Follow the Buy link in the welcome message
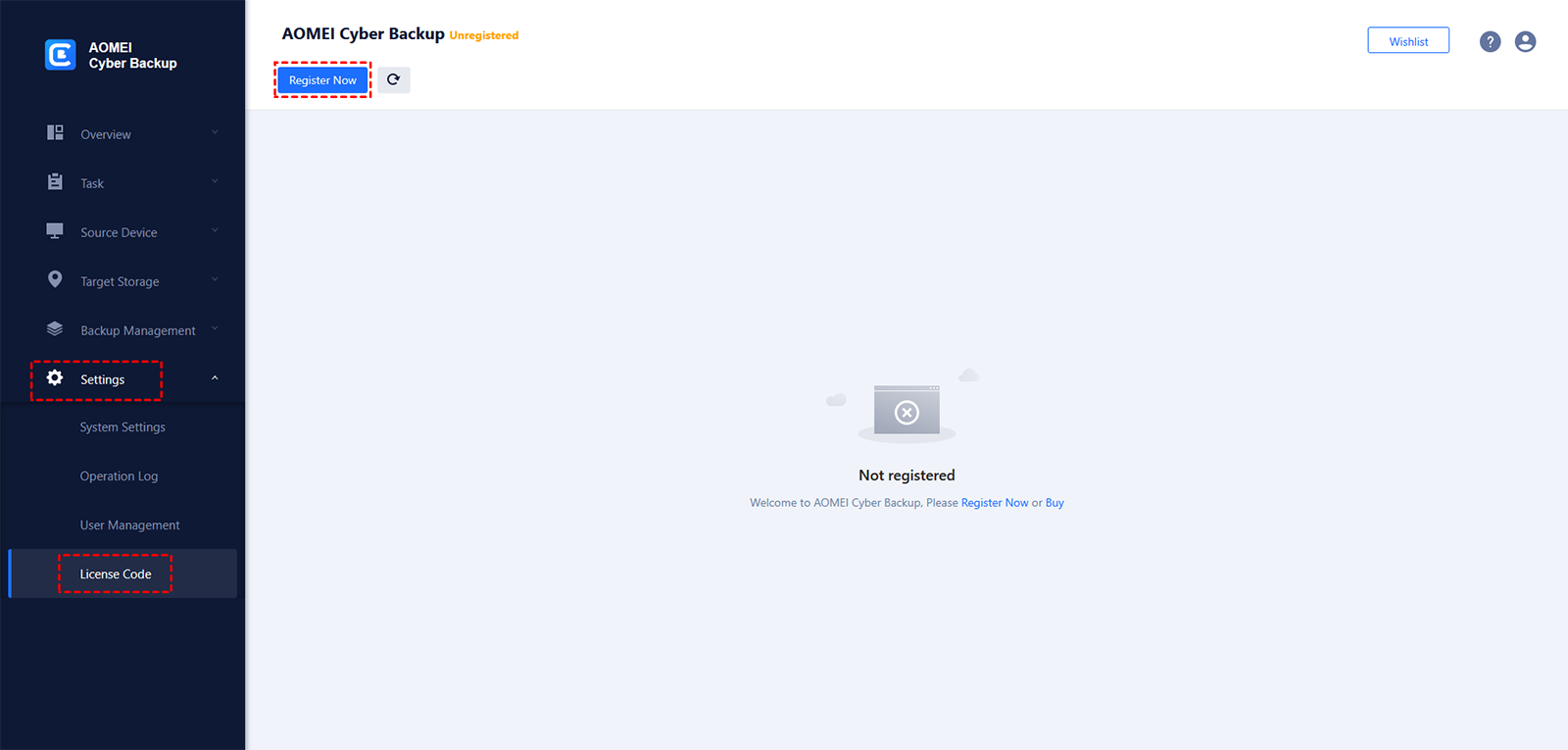The image size is (1568, 750). pos(1054,503)
